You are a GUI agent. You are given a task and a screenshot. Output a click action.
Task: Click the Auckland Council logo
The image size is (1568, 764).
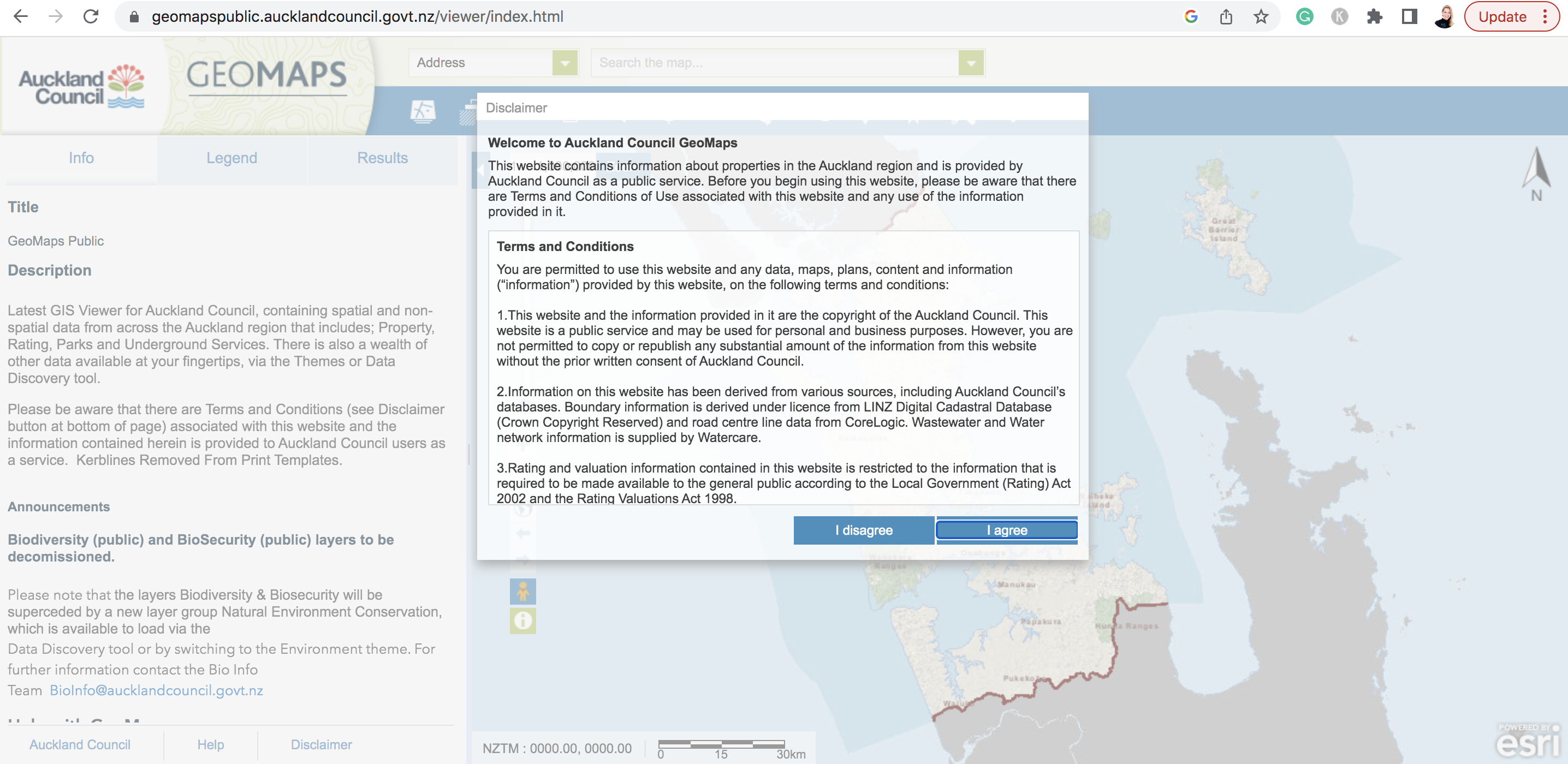click(x=81, y=86)
